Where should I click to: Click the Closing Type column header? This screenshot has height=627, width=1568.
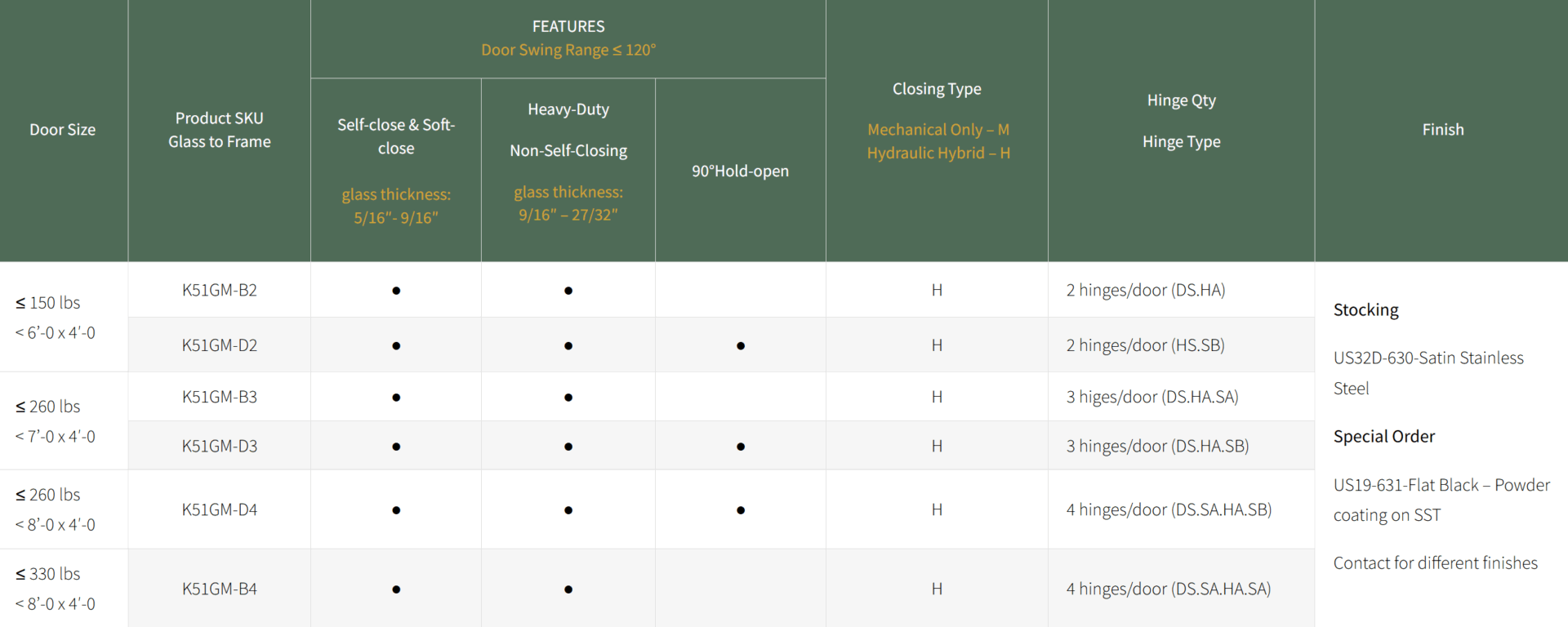(937, 89)
